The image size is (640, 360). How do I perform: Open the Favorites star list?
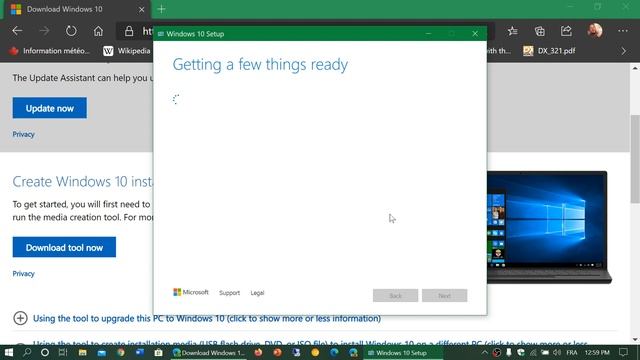point(513,31)
